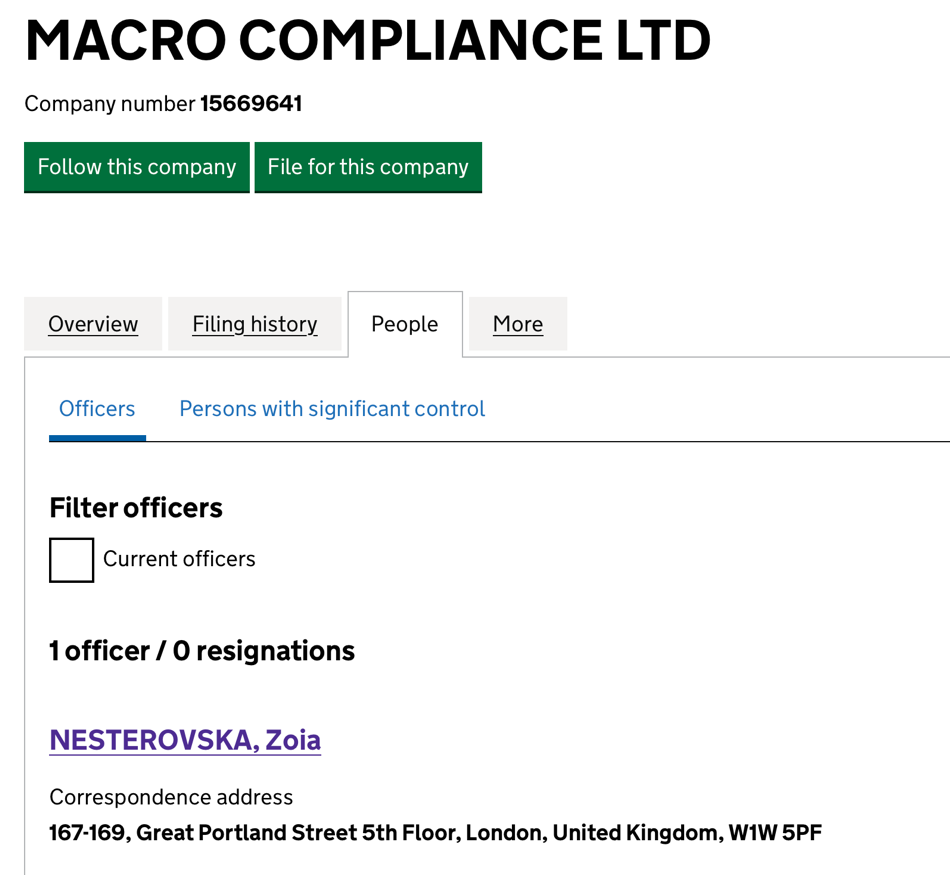Click the Follow this company button
950x875 pixels.
click(137, 167)
